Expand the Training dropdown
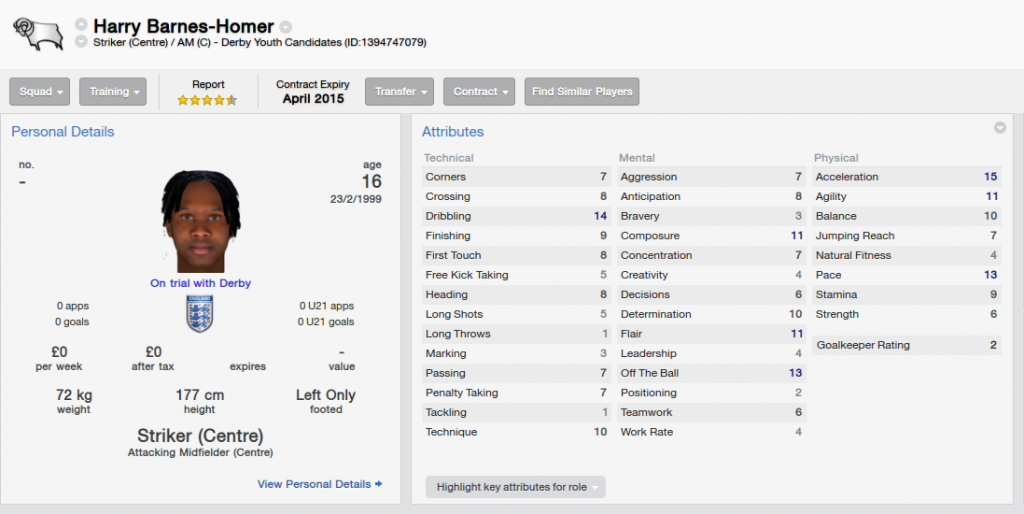Viewport: 1024px width, 514px height. point(113,91)
